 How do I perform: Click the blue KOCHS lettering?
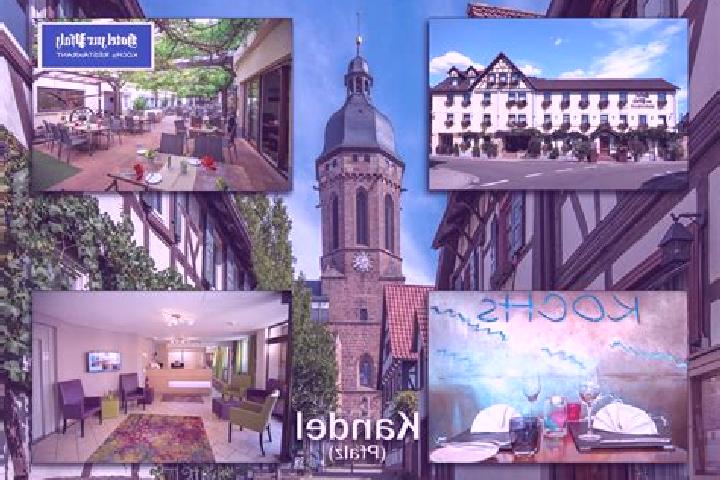(558, 308)
